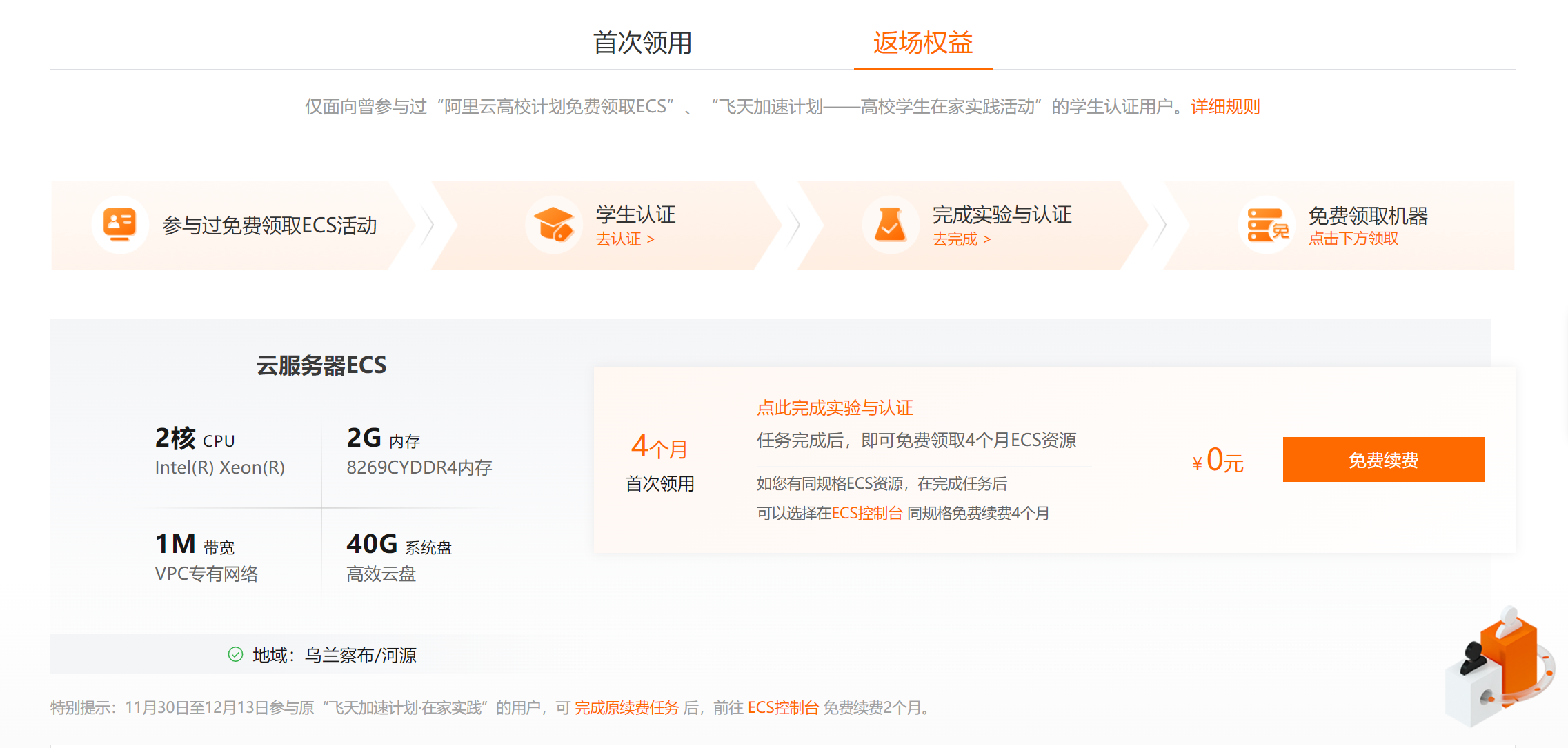Click the 点击下方领取 text

(x=1353, y=239)
